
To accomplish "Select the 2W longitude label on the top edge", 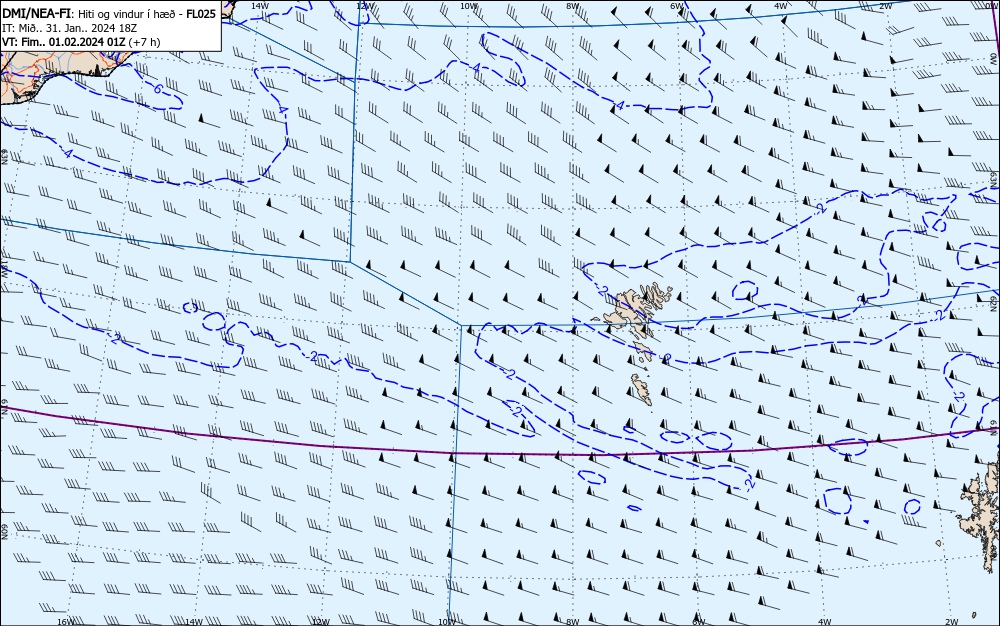I will (x=885, y=5).
